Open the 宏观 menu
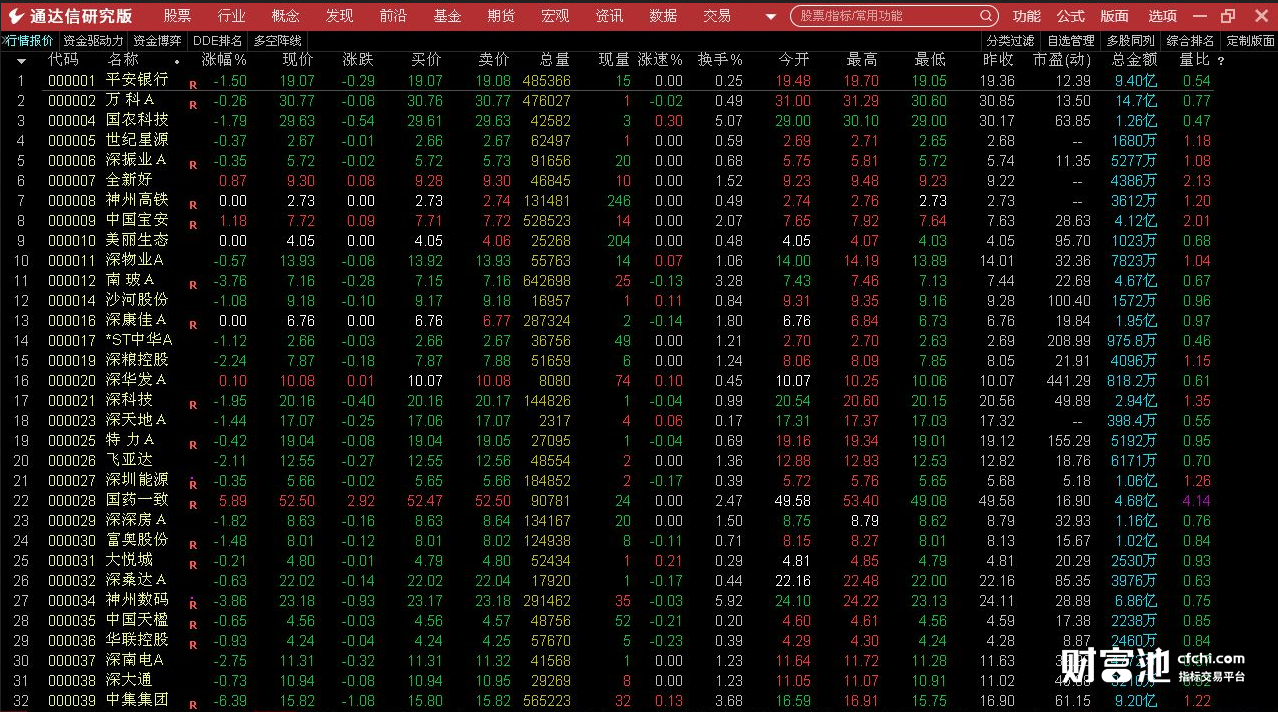Screen dimensions: 1278x712 [x=555, y=16]
